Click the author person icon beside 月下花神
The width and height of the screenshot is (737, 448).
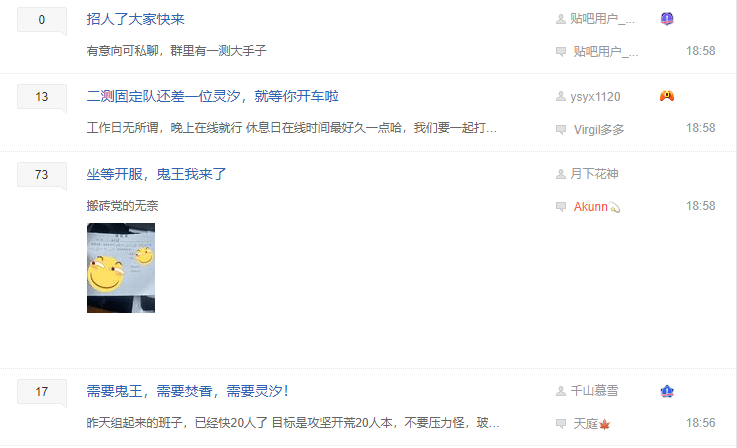click(x=560, y=174)
